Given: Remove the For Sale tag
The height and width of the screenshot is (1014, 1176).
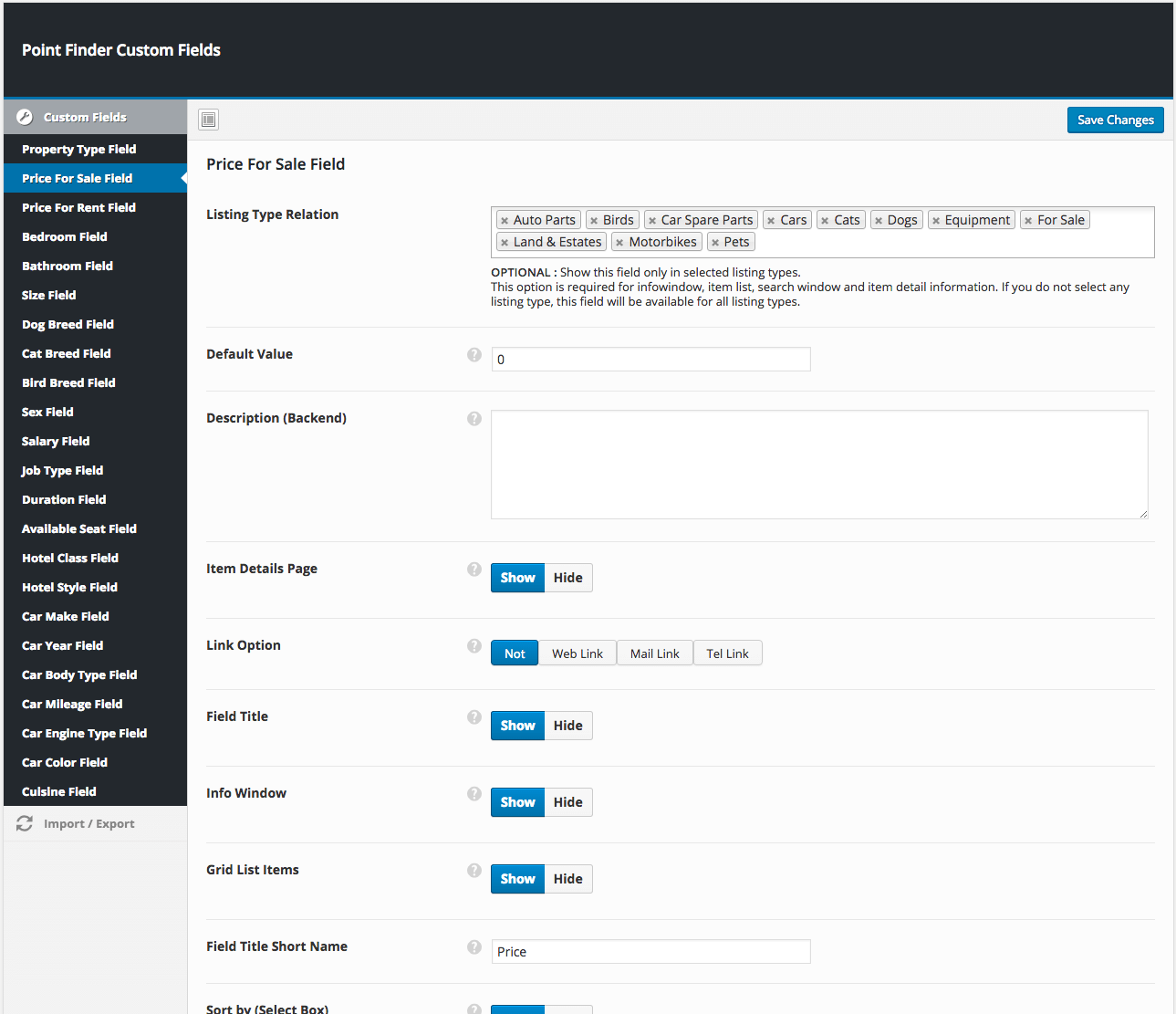Looking at the screenshot, I should 1028,221.
